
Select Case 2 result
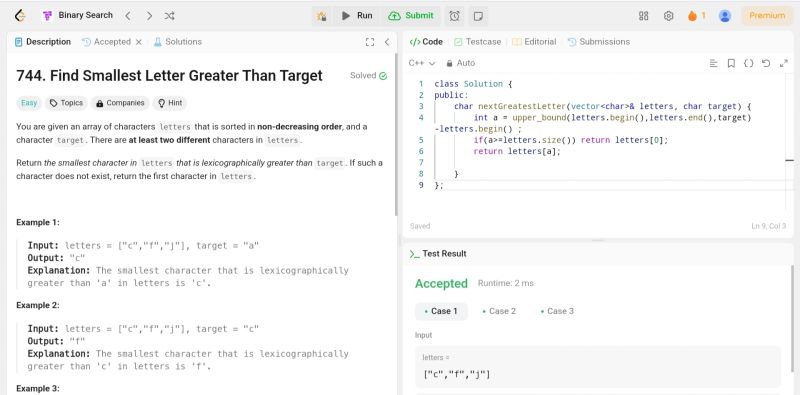coord(499,311)
